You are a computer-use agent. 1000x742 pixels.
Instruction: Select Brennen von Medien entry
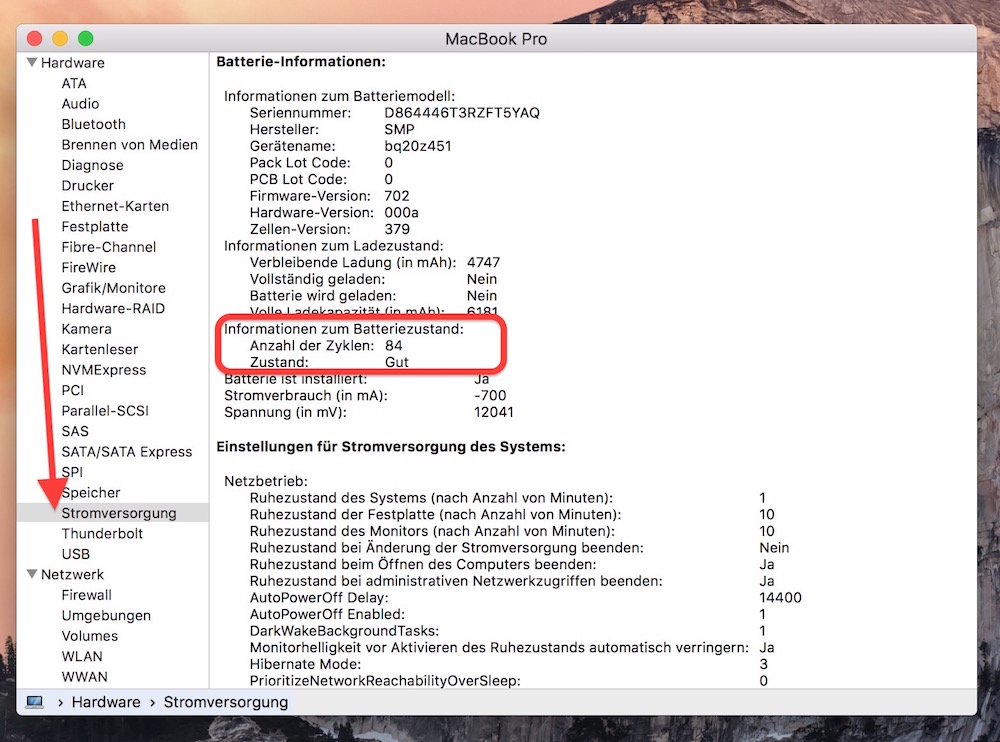129,145
